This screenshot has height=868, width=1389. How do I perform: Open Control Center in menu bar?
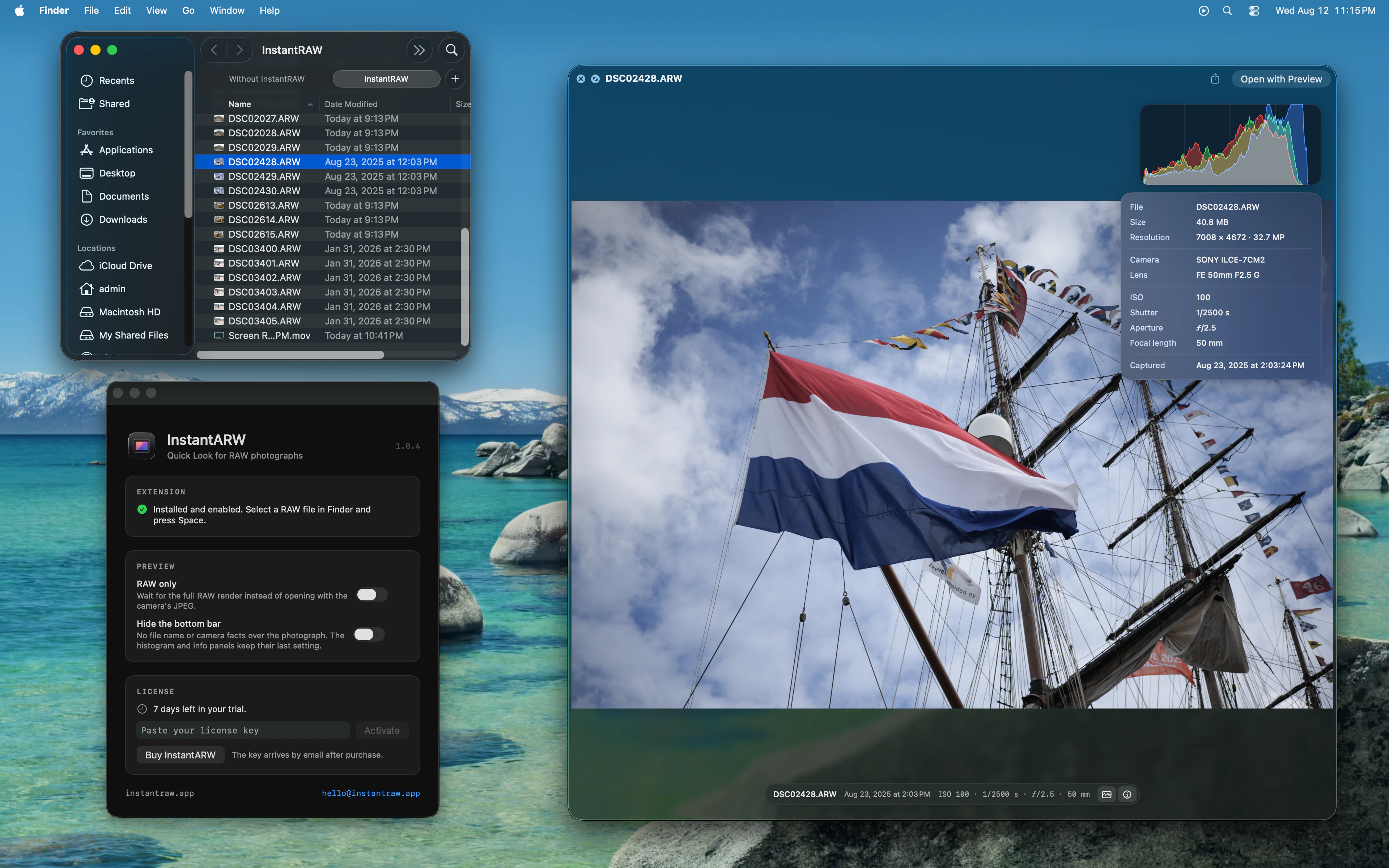tap(1254, 10)
